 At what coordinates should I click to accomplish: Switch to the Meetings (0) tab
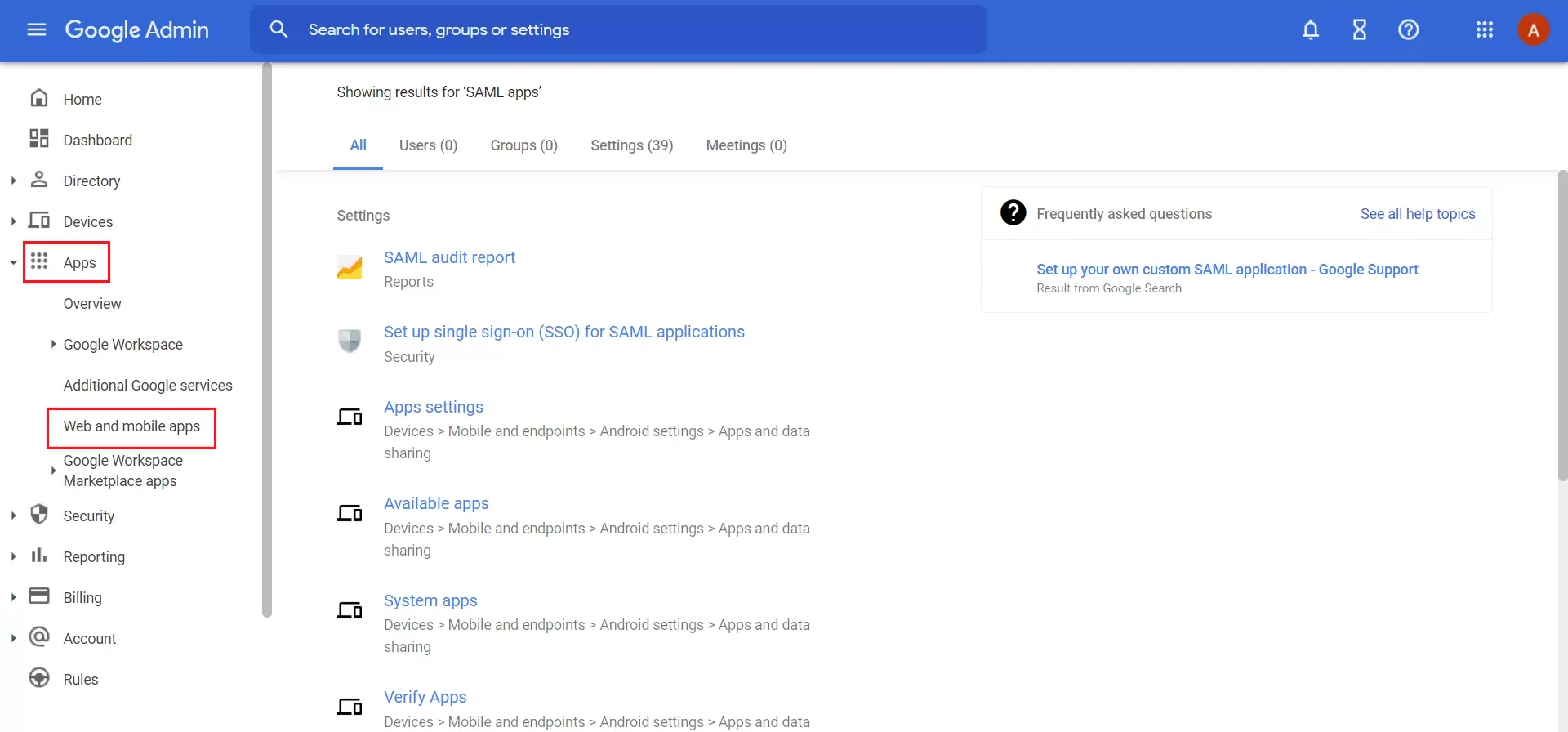[746, 145]
